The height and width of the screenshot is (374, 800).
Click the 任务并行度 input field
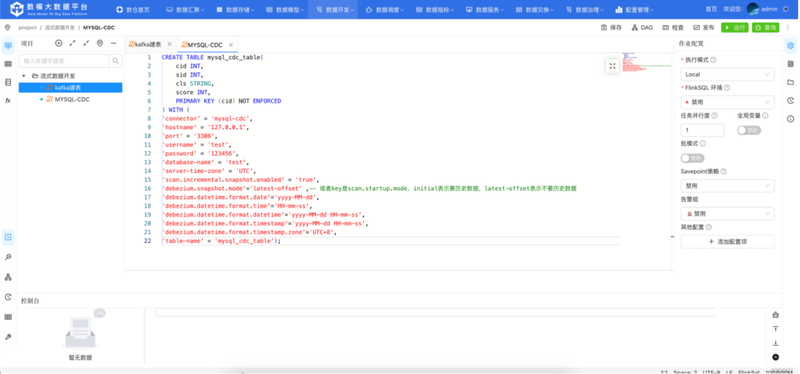(702, 130)
